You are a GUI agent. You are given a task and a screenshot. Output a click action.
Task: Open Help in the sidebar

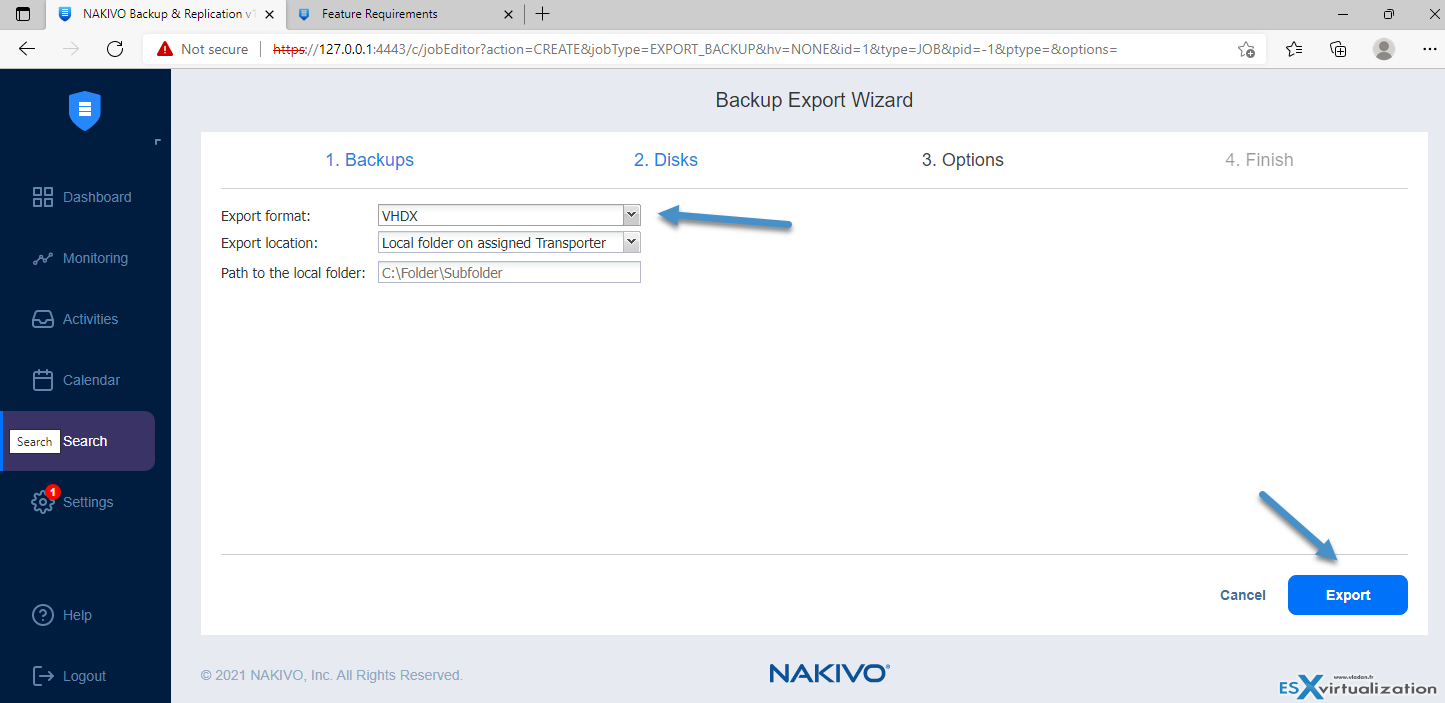tap(62, 615)
